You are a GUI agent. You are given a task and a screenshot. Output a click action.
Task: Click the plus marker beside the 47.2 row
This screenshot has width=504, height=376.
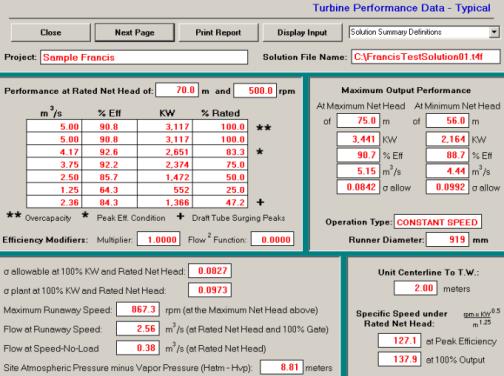click(x=260, y=202)
